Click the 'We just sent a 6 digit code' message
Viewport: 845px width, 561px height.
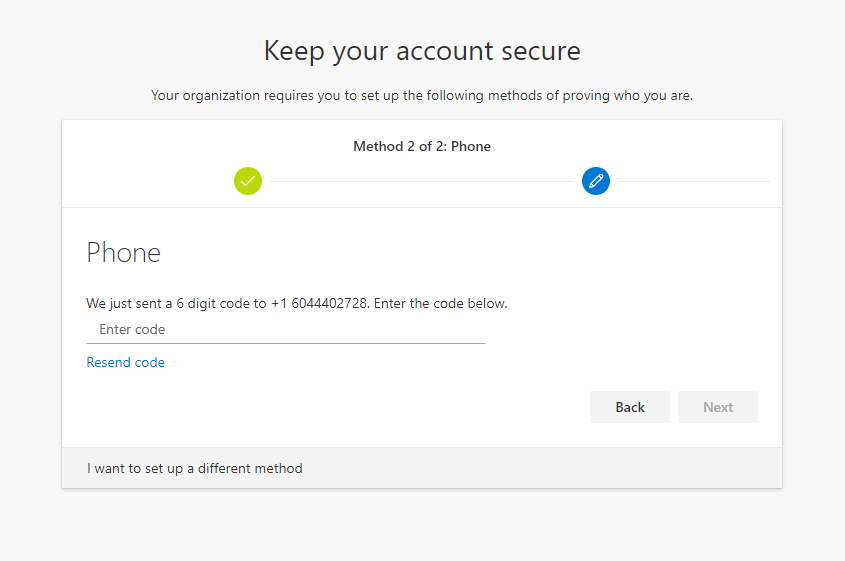tap(297, 303)
